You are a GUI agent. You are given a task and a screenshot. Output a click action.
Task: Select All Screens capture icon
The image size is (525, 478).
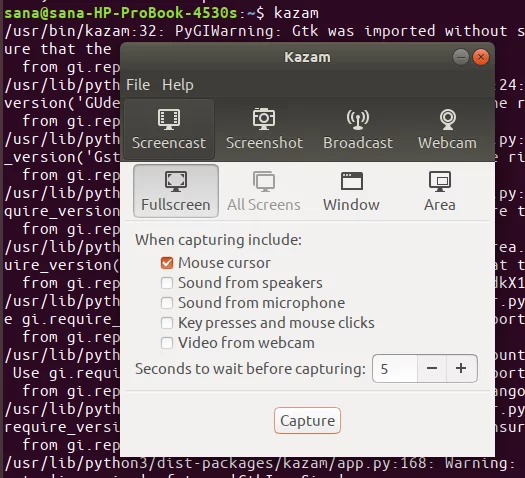click(264, 182)
